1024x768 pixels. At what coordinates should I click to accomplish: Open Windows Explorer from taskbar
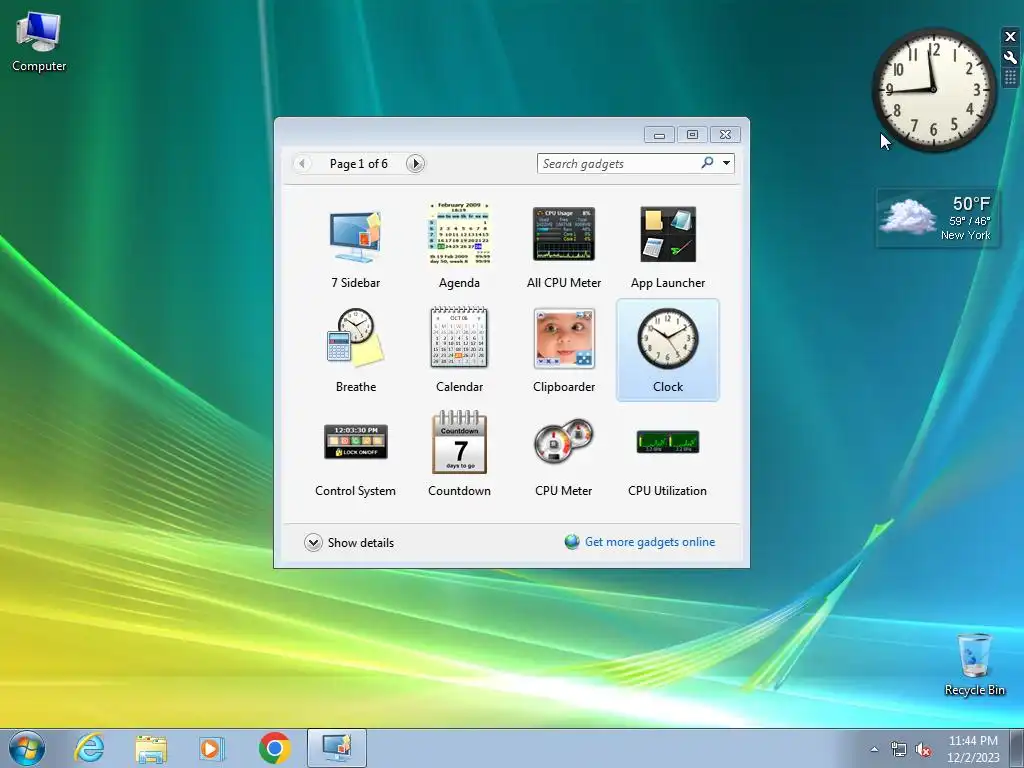pyautogui.click(x=151, y=748)
